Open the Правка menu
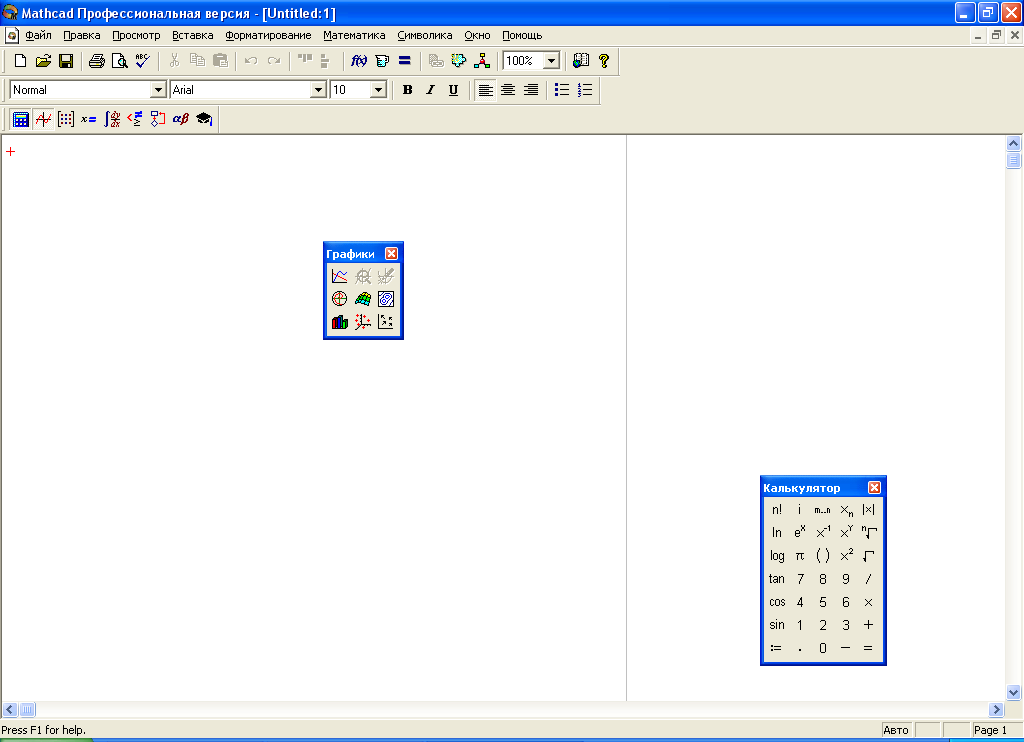The height and width of the screenshot is (742, 1024). tap(82, 35)
